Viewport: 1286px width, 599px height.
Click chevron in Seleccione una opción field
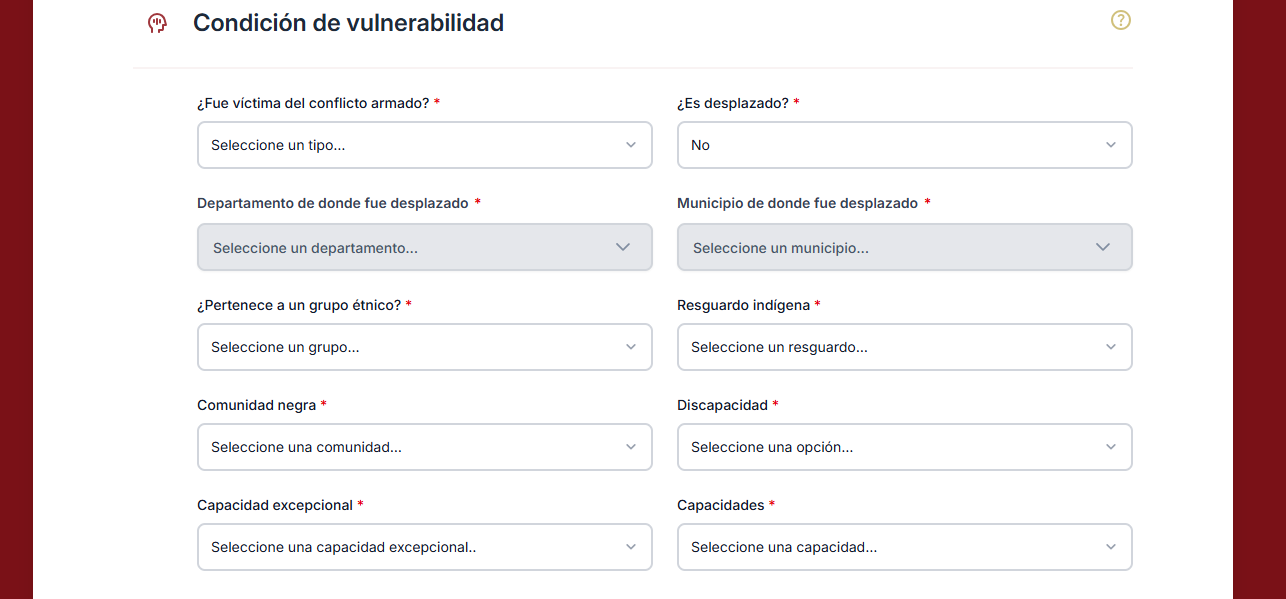(x=1111, y=447)
